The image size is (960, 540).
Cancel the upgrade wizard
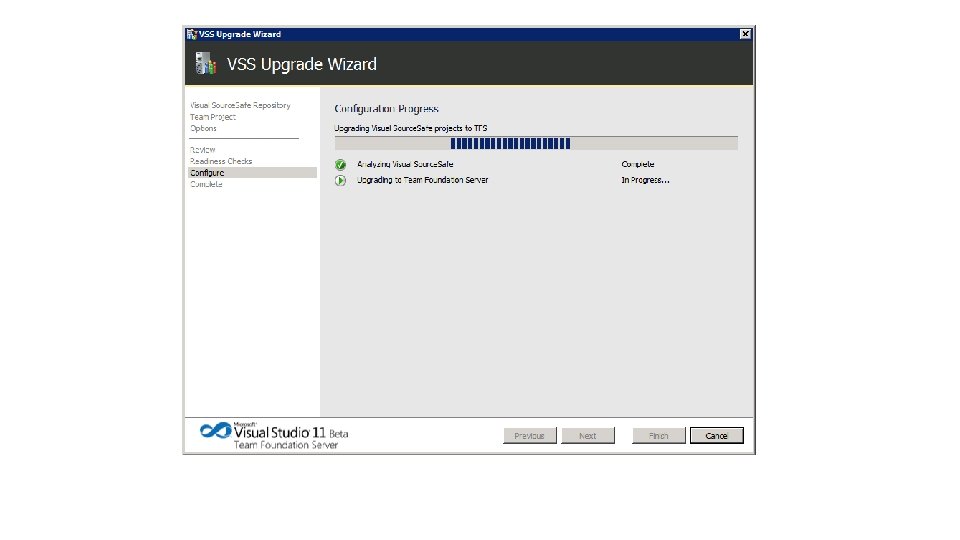716,436
